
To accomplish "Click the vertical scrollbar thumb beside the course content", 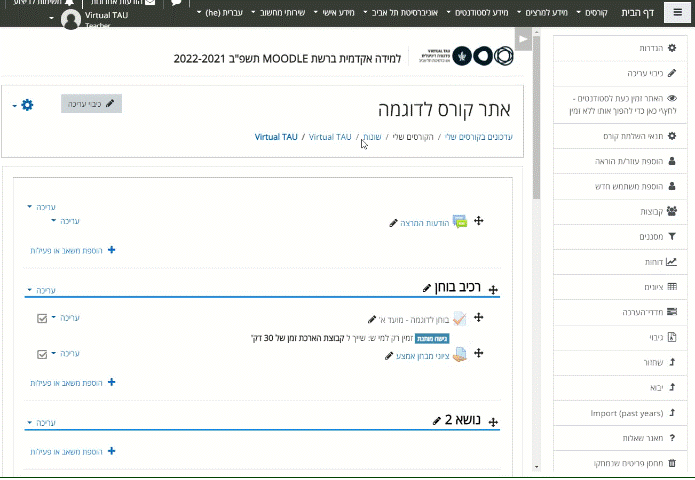I will point(536,117).
